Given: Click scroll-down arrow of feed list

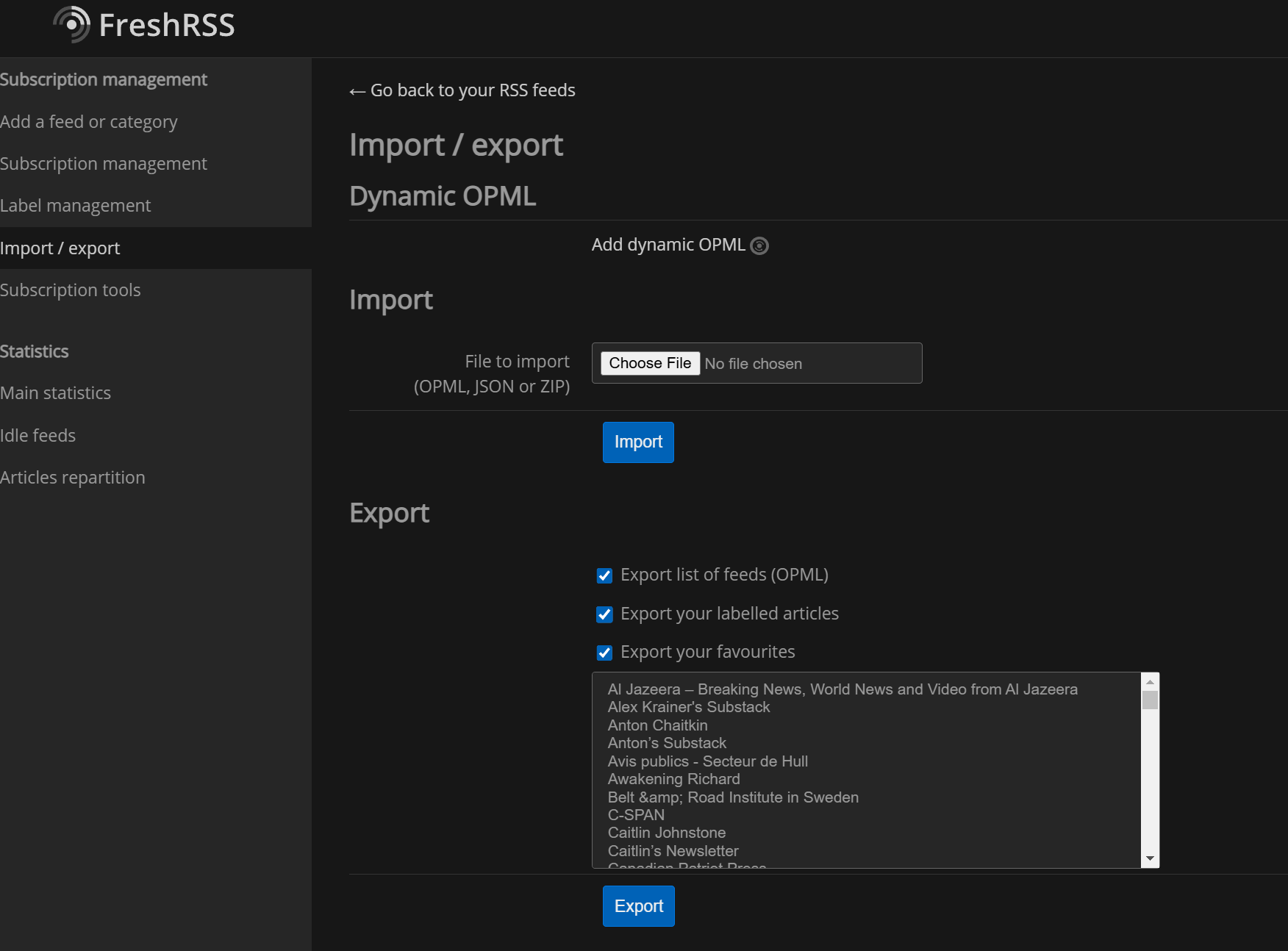Looking at the screenshot, I should tap(1150, 858).
